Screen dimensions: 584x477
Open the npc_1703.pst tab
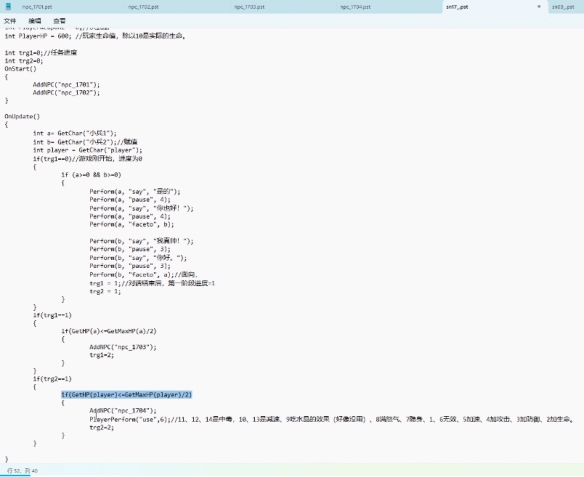click(x=249, y=7)
